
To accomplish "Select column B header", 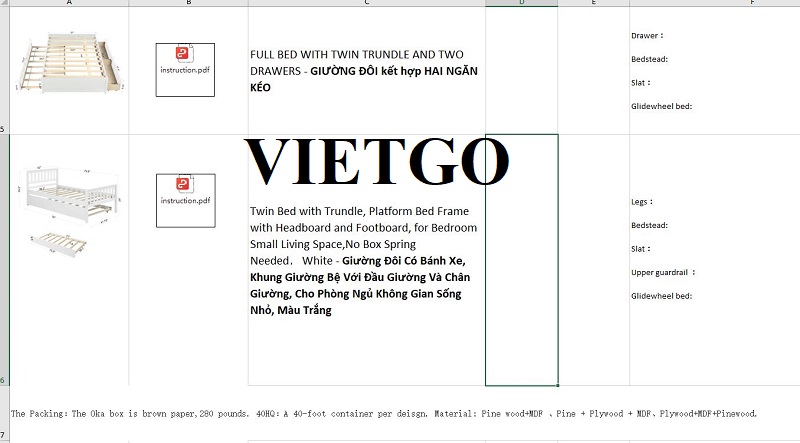I will click(x=188, y=3).
